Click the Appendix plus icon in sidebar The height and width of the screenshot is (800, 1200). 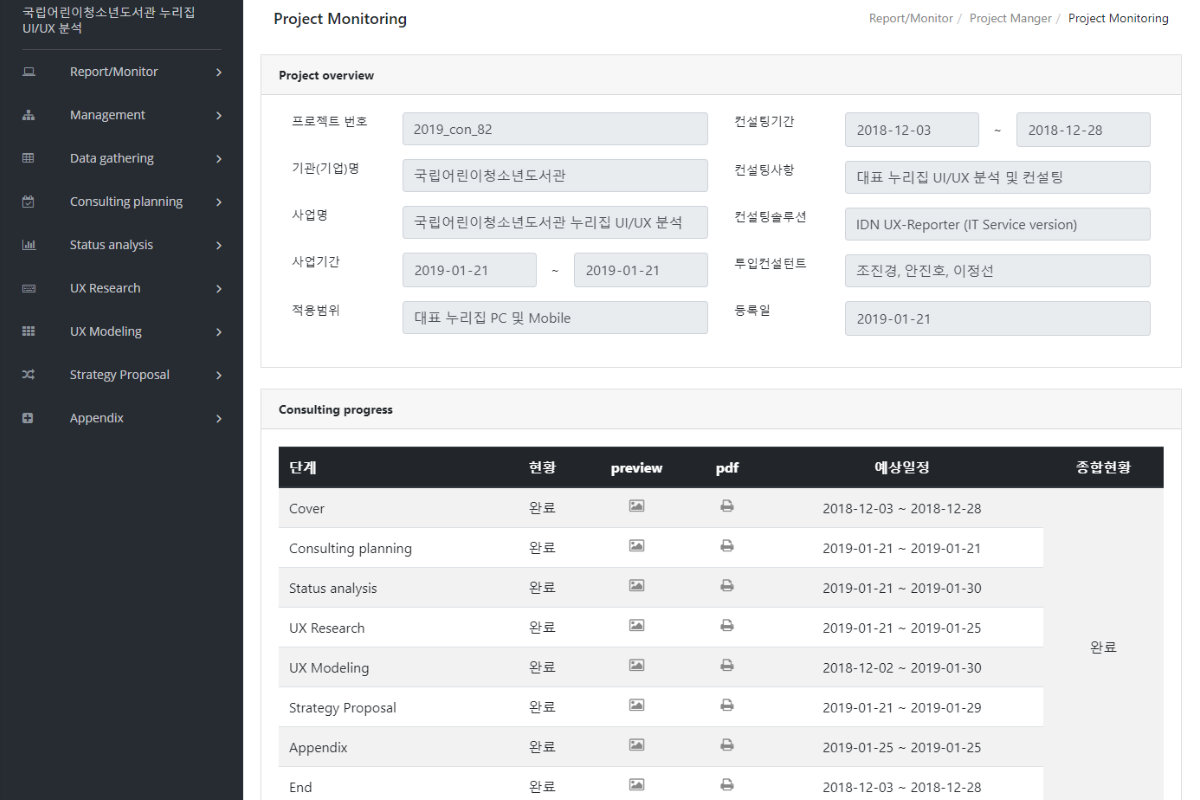(28, 418)
